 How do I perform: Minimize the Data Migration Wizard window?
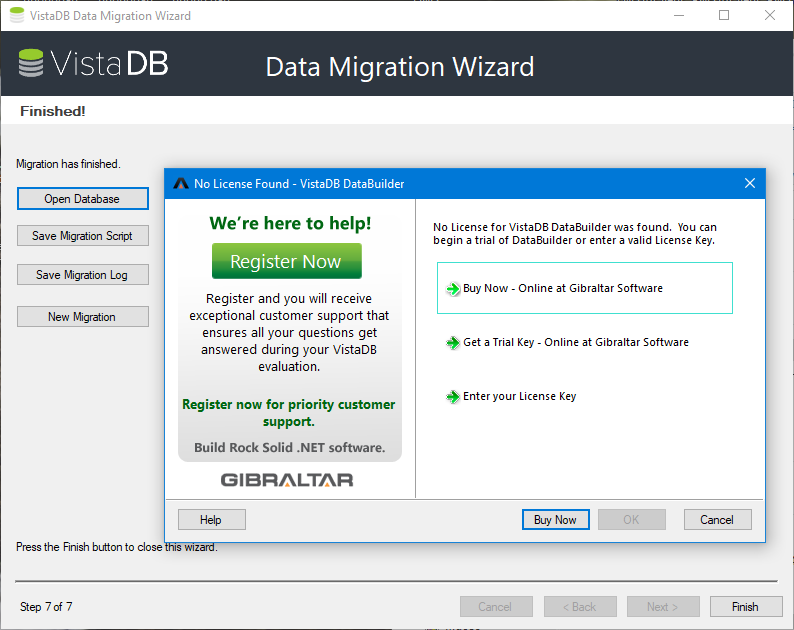pyautogui.click(x=679, y=15)
